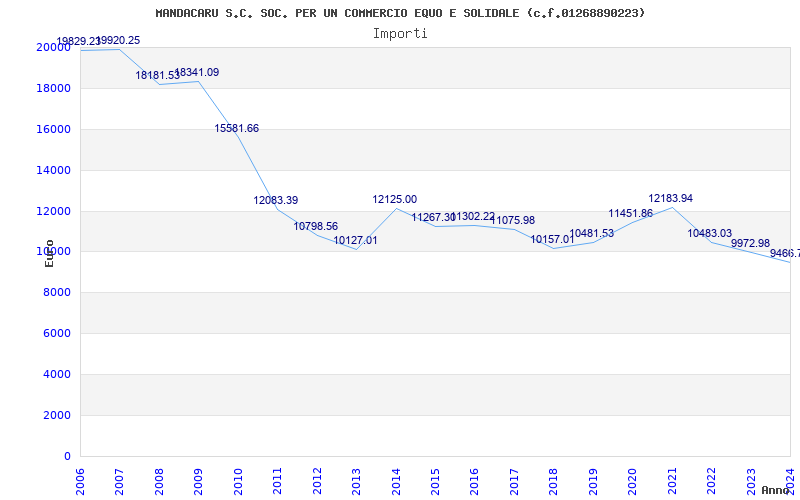The height and width of the screenshot is (500, 800).
Task: Click y-axis tick 12000
Action: 53,211
